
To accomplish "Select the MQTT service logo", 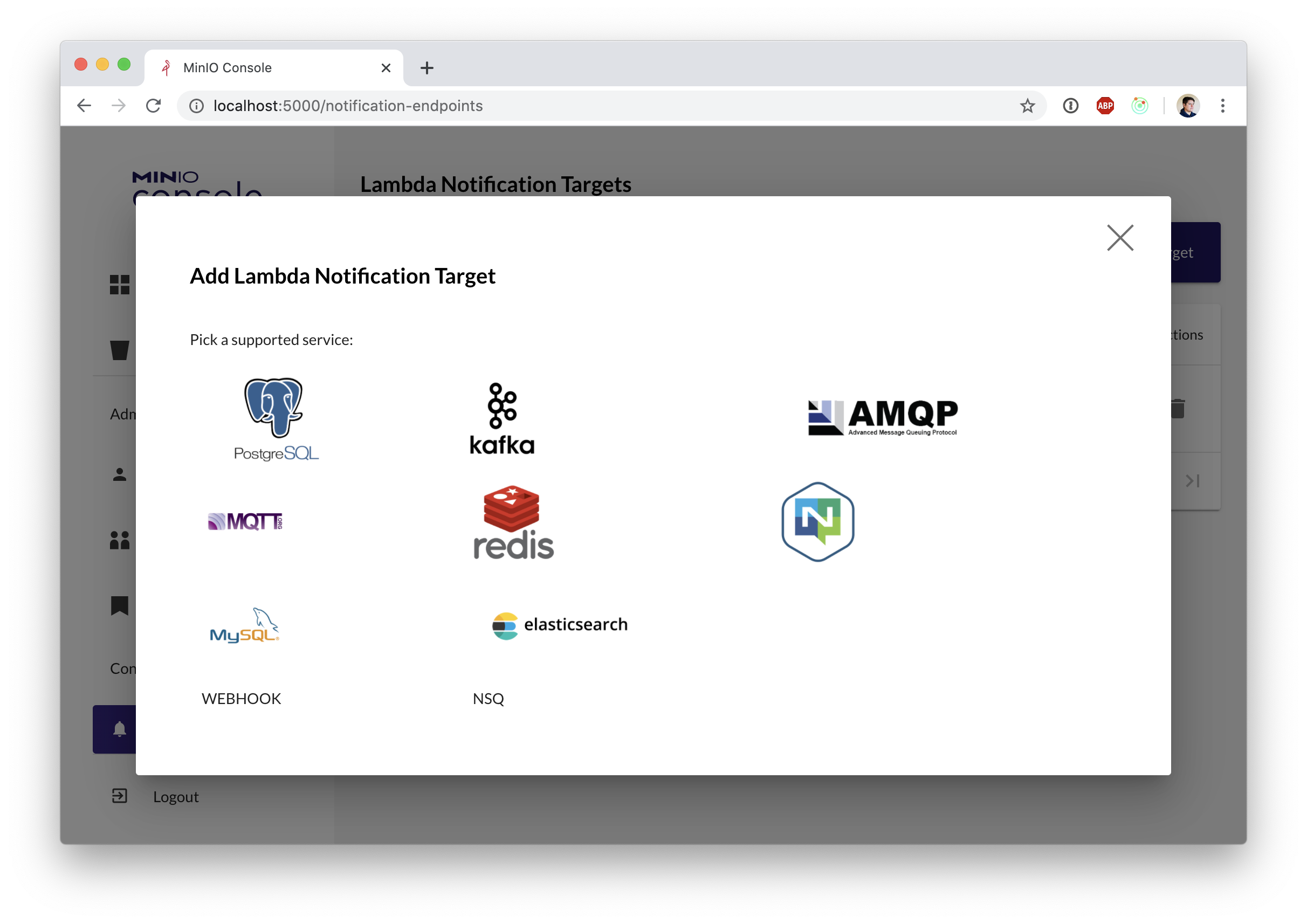I will (245, 521).
